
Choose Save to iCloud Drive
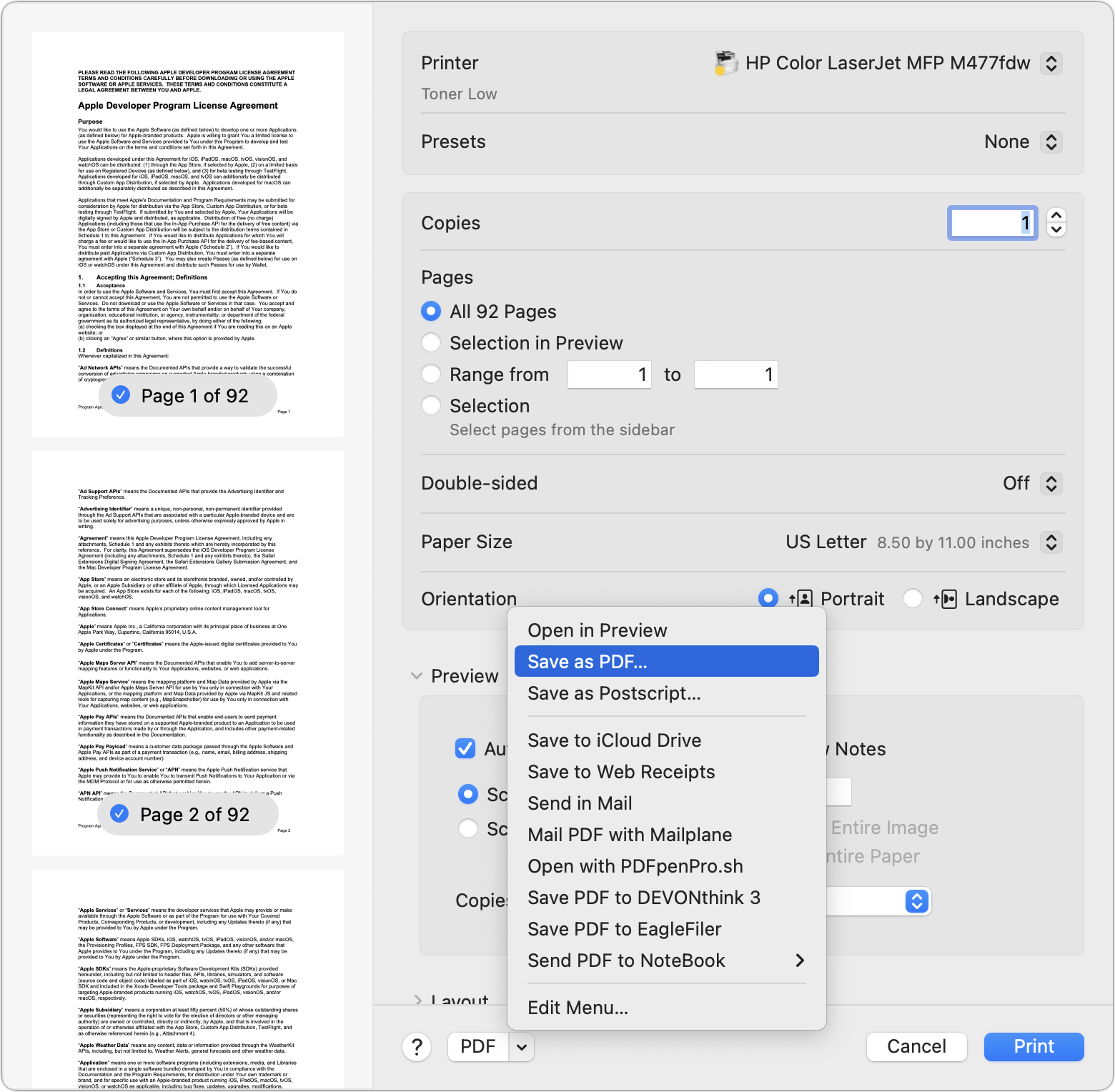pyautogui.click(x=666, y=740)
